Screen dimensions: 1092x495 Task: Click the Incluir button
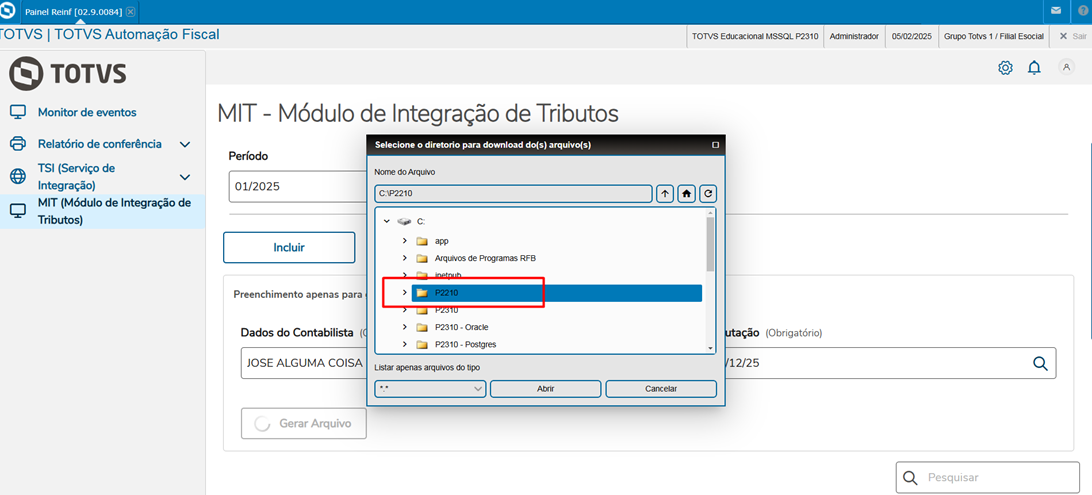coord(289,247)
